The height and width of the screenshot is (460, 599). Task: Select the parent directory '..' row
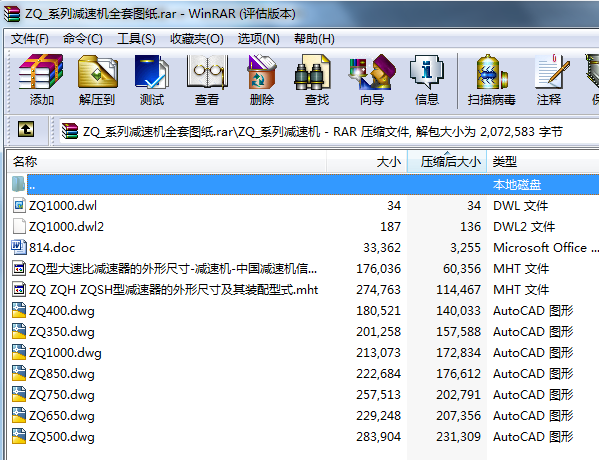[x=312, y=184]
